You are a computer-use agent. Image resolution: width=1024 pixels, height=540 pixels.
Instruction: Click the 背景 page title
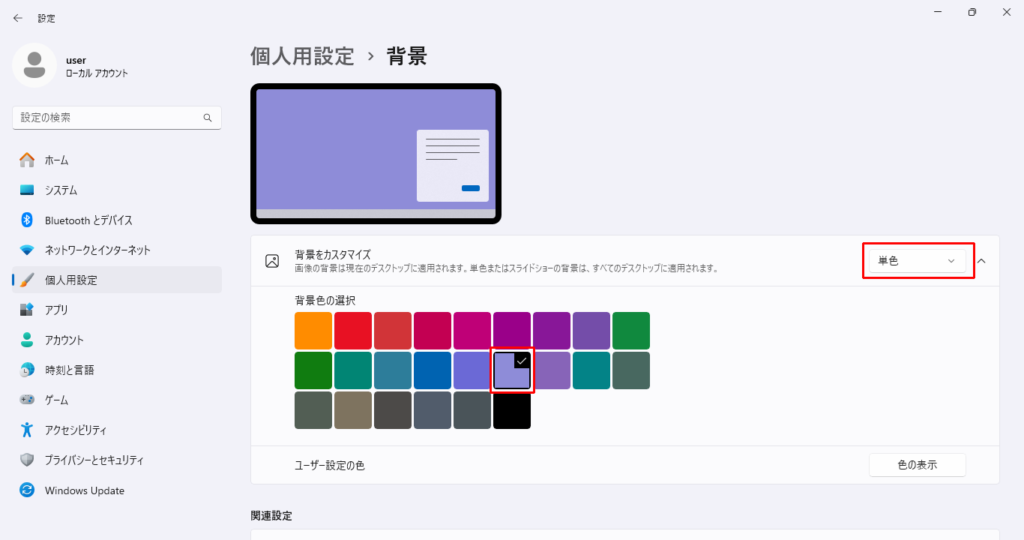407,56
